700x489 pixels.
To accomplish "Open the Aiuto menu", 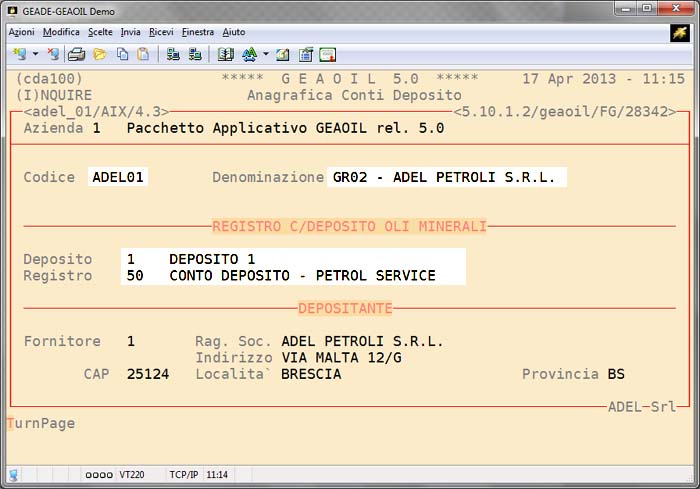I will (x=234, y=32).
